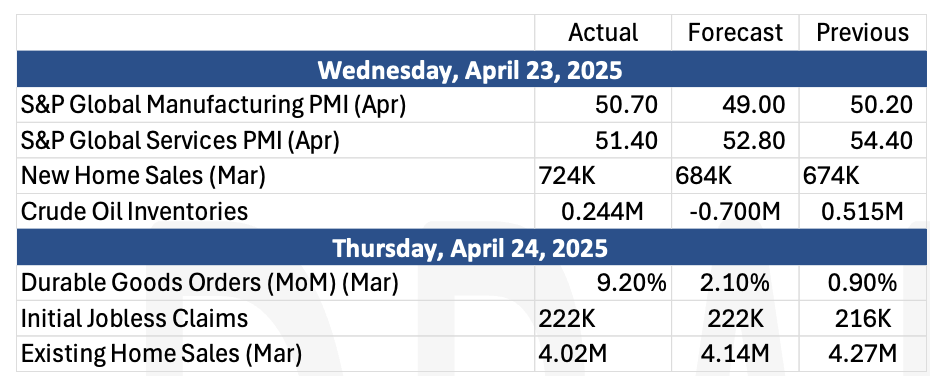Click the Thursday, April 24, 2025 header row
The height and width of the screenshot is (376, 930).
click(470, 247)
